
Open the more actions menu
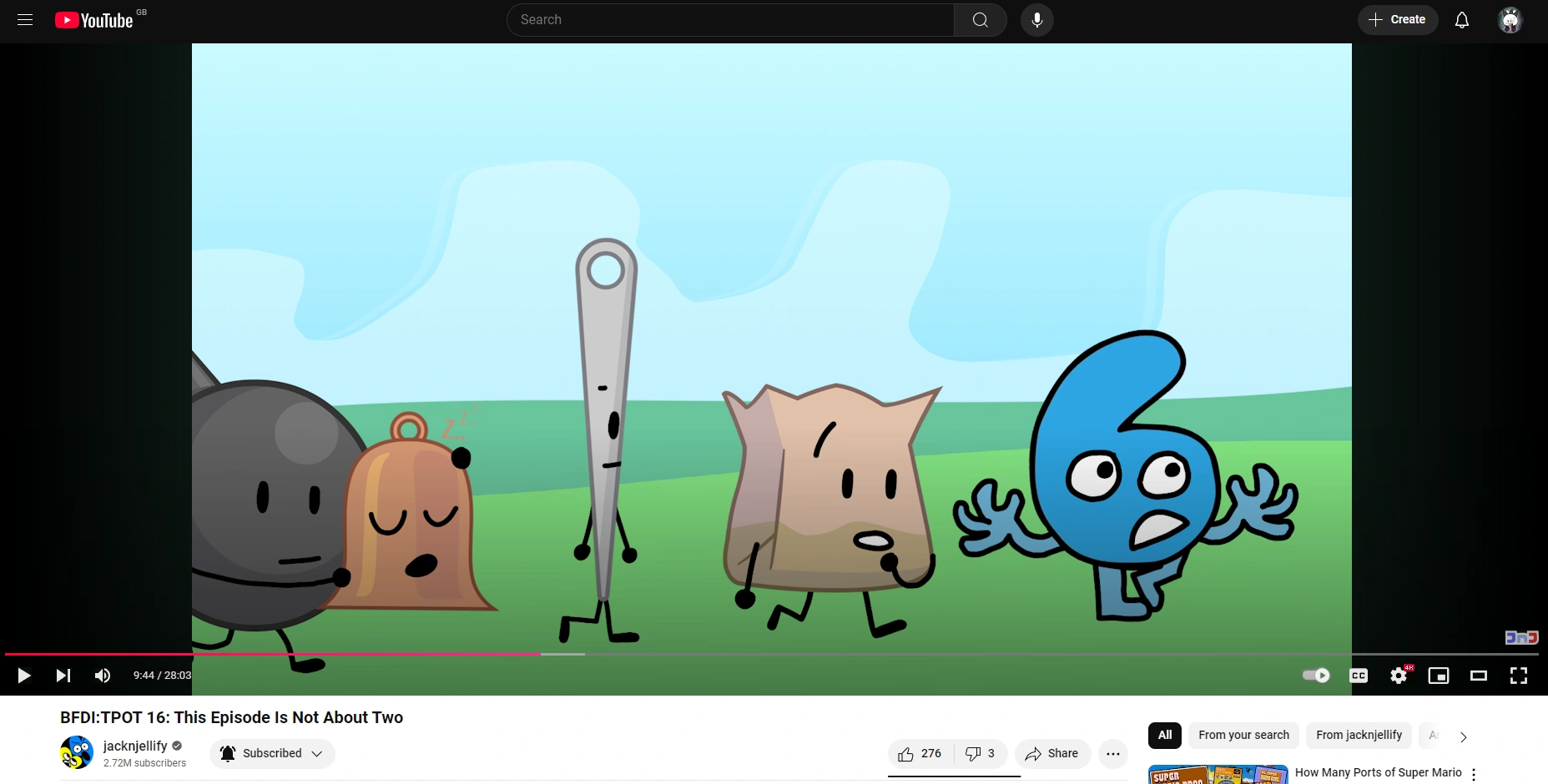coord(1112,753)
